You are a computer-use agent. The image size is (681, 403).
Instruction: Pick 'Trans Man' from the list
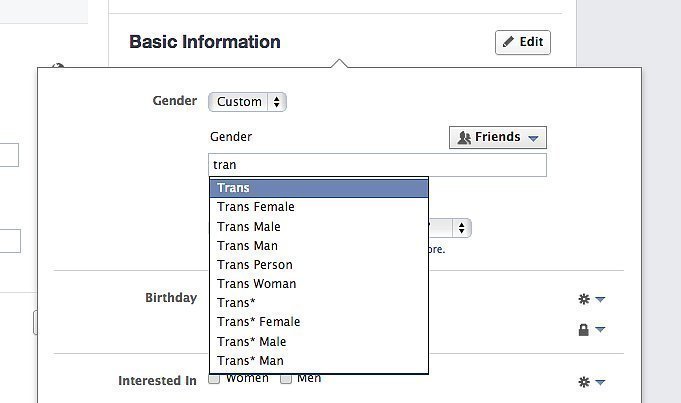[x=319, y=246]
